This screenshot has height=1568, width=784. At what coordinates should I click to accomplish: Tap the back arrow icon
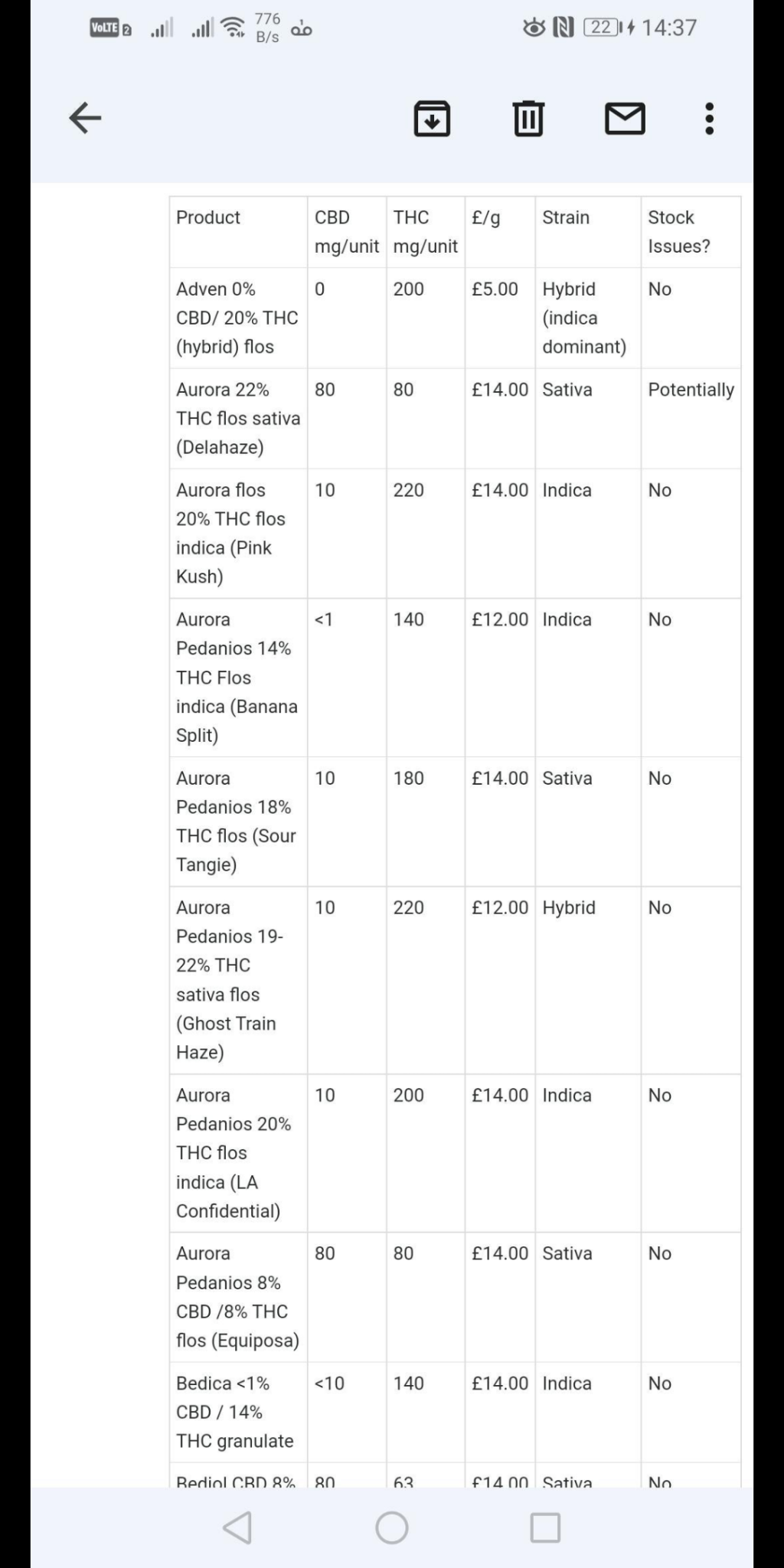(85, 118)
